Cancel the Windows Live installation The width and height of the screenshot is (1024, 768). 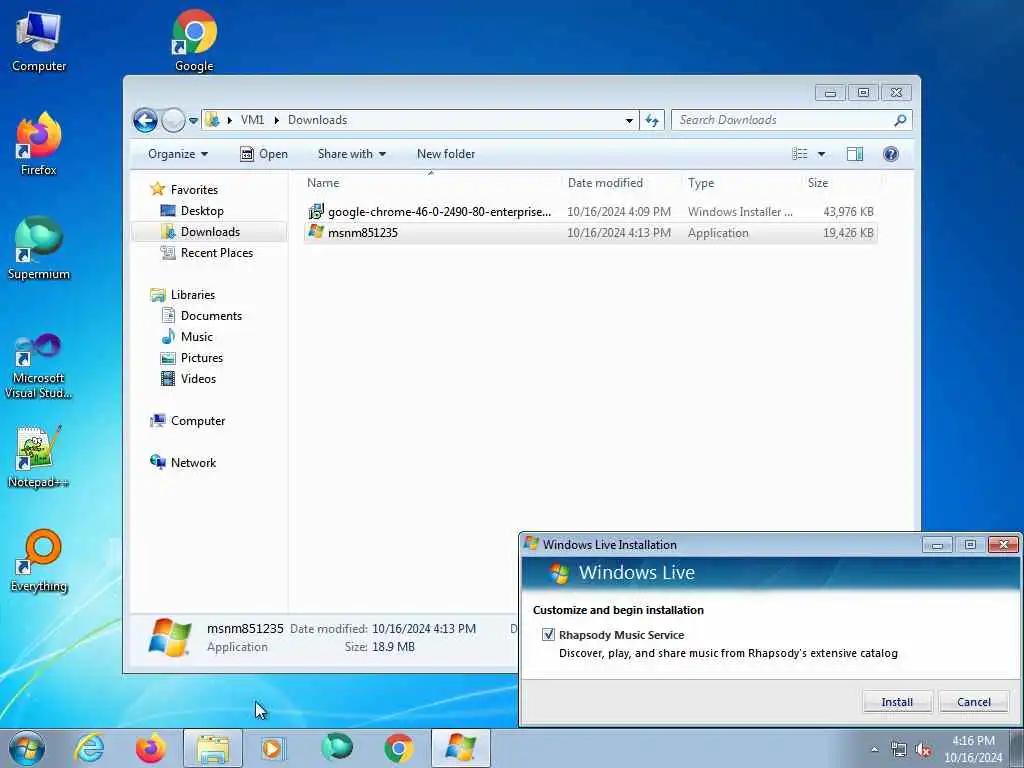tap(973, 702)
